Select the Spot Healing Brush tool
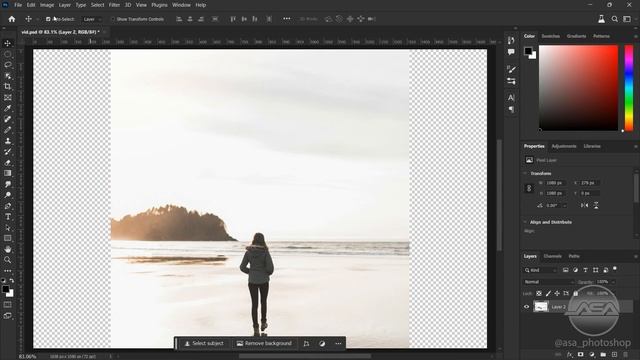Viewport: 640px width, 360px height. (x=7, y=119)
